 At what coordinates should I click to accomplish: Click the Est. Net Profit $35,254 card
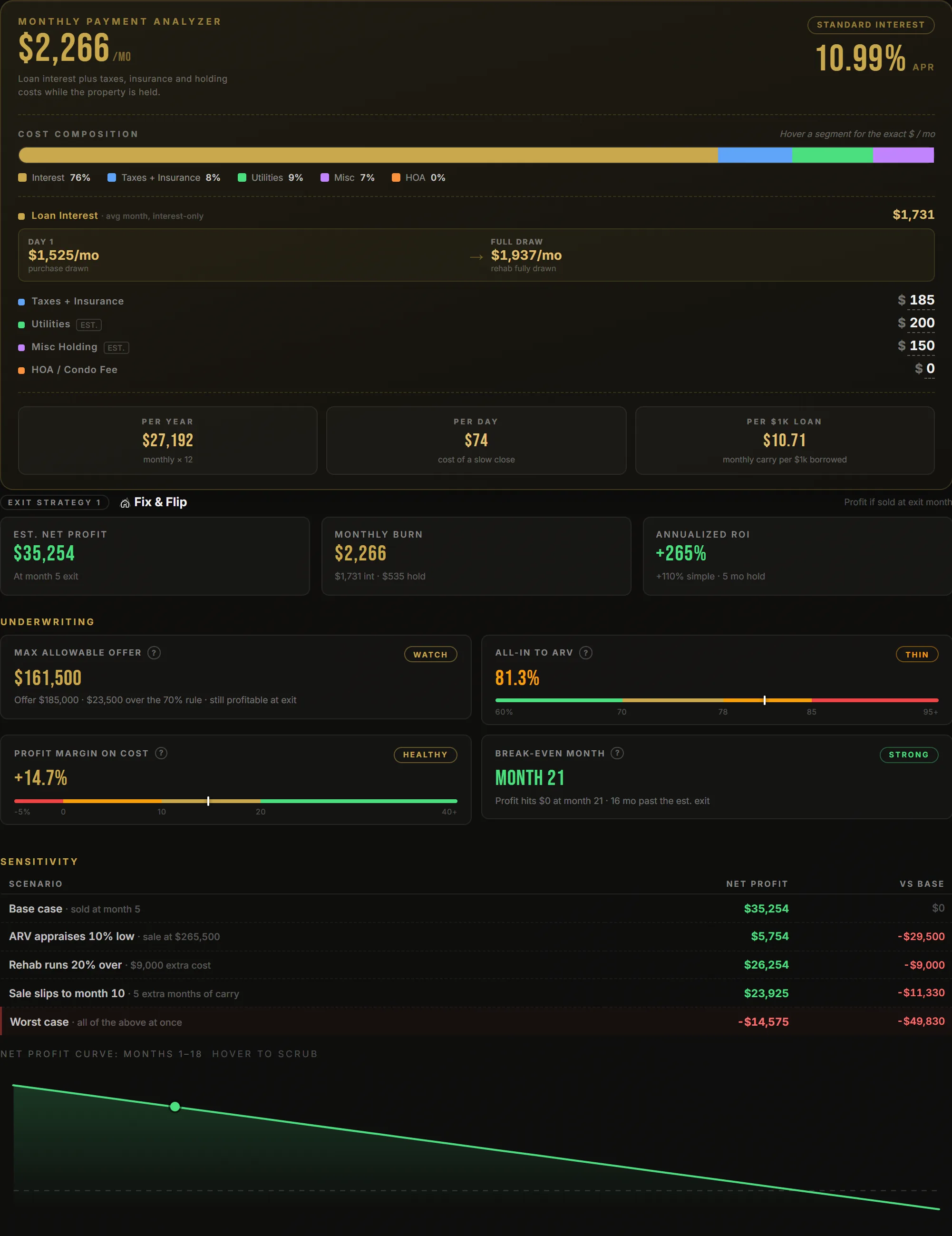pyautogui.click(x=155, y=556)
